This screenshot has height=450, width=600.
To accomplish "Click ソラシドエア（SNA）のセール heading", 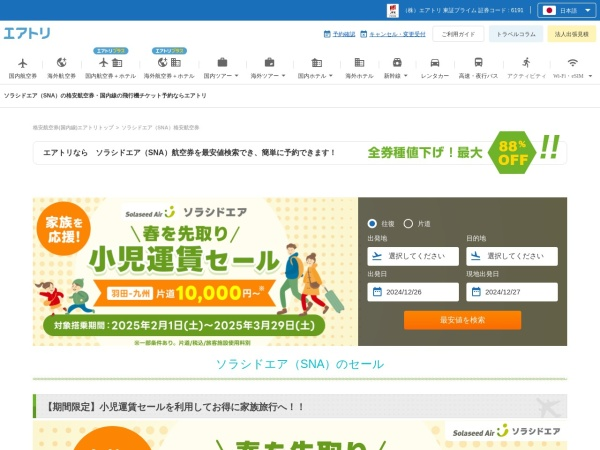I will click(300, 364).
